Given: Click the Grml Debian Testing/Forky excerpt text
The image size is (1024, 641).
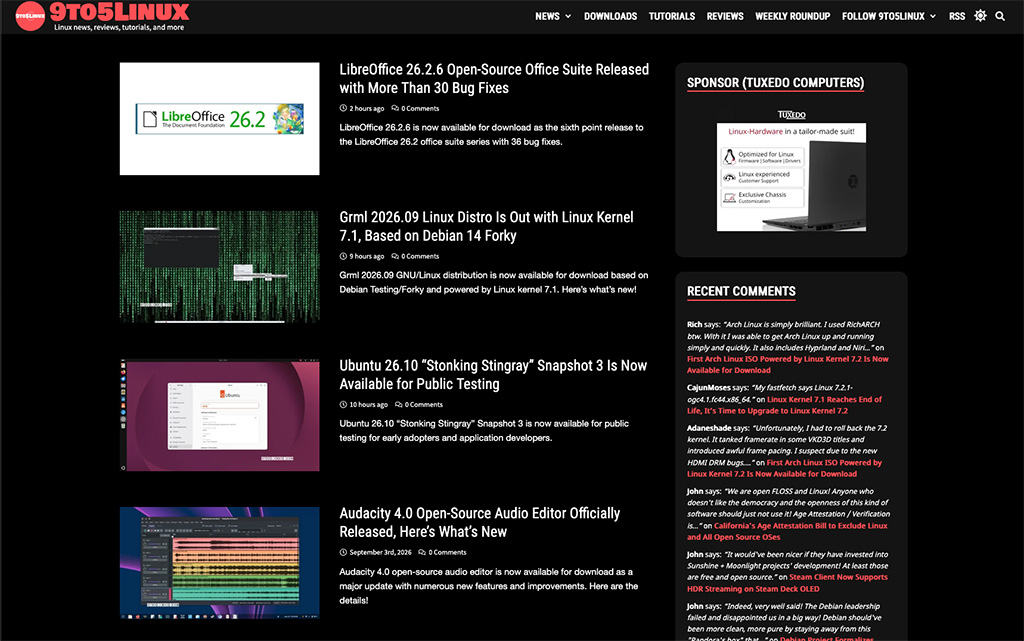Looking at the screenshot, I should click(494, 283).
